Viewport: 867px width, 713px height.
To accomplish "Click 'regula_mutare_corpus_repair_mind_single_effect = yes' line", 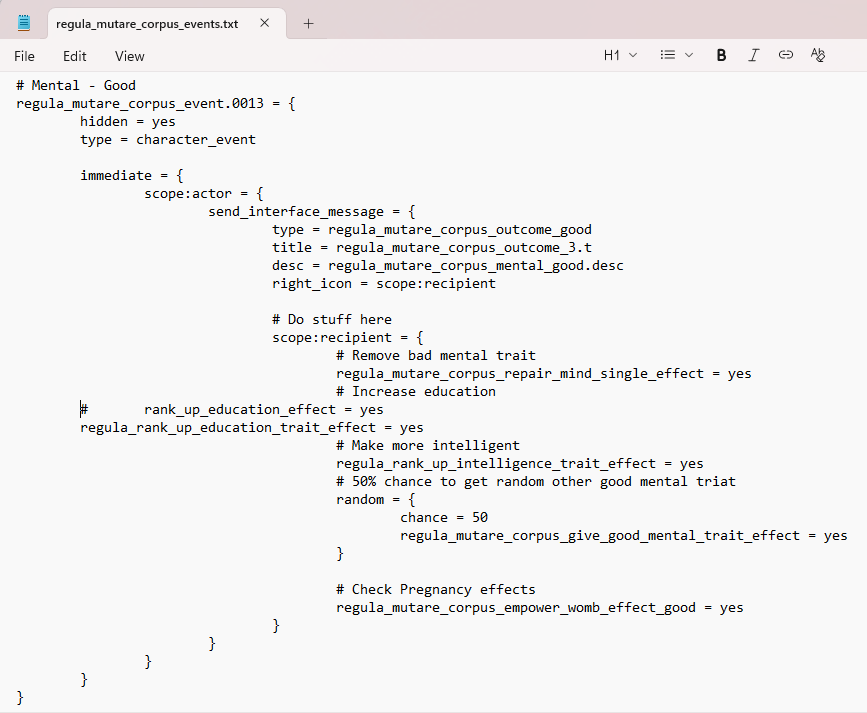I will 544,373.
